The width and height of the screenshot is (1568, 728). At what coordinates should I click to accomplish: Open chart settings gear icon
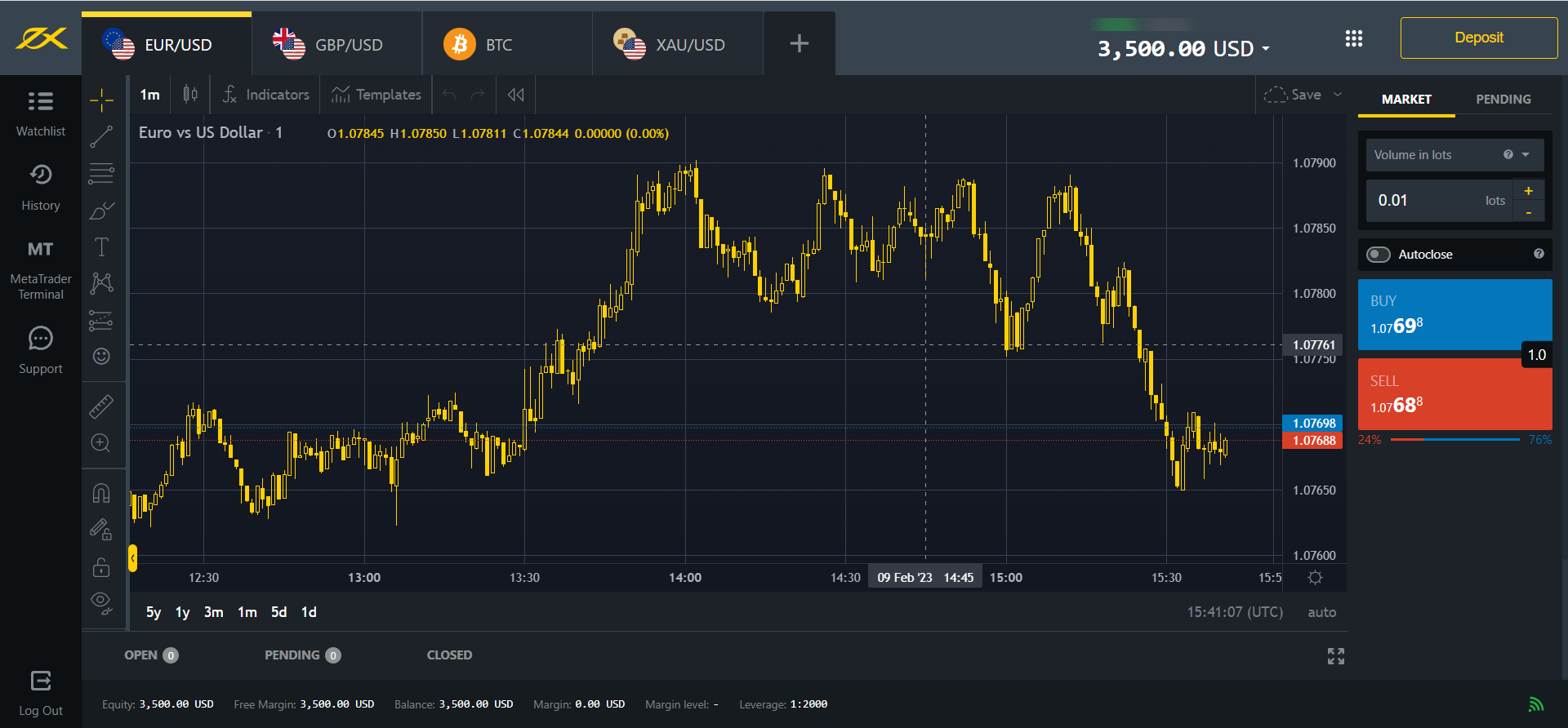click(1315, 578)
